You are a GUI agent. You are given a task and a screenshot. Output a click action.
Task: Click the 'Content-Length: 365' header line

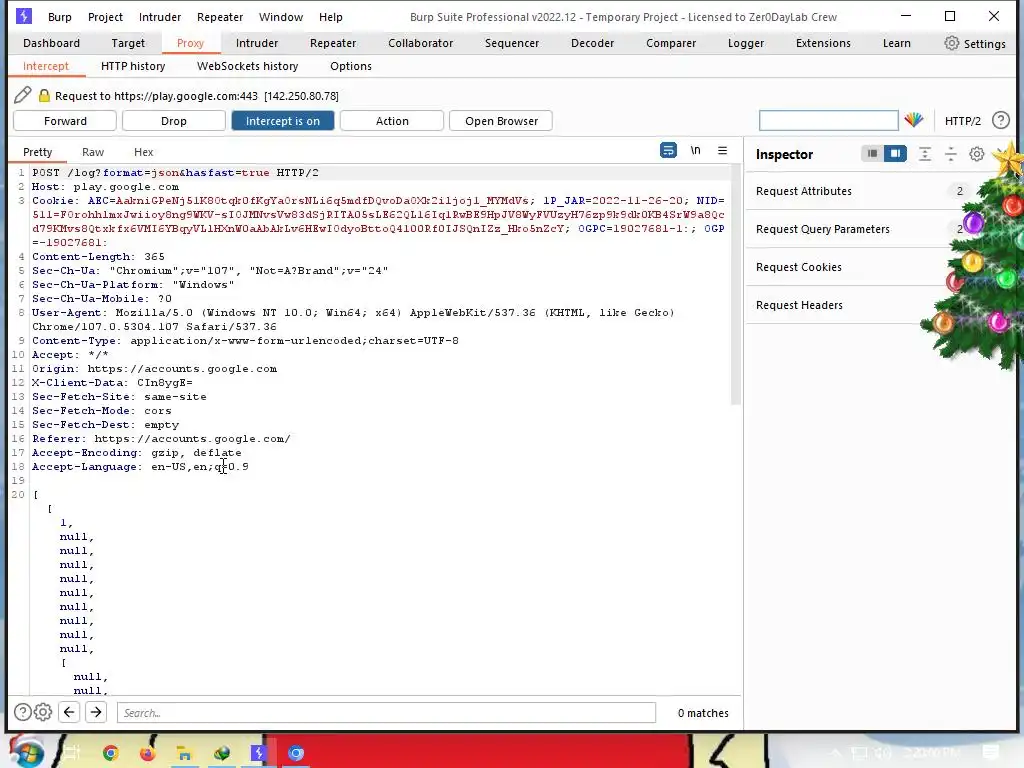(x=99, y=257)
